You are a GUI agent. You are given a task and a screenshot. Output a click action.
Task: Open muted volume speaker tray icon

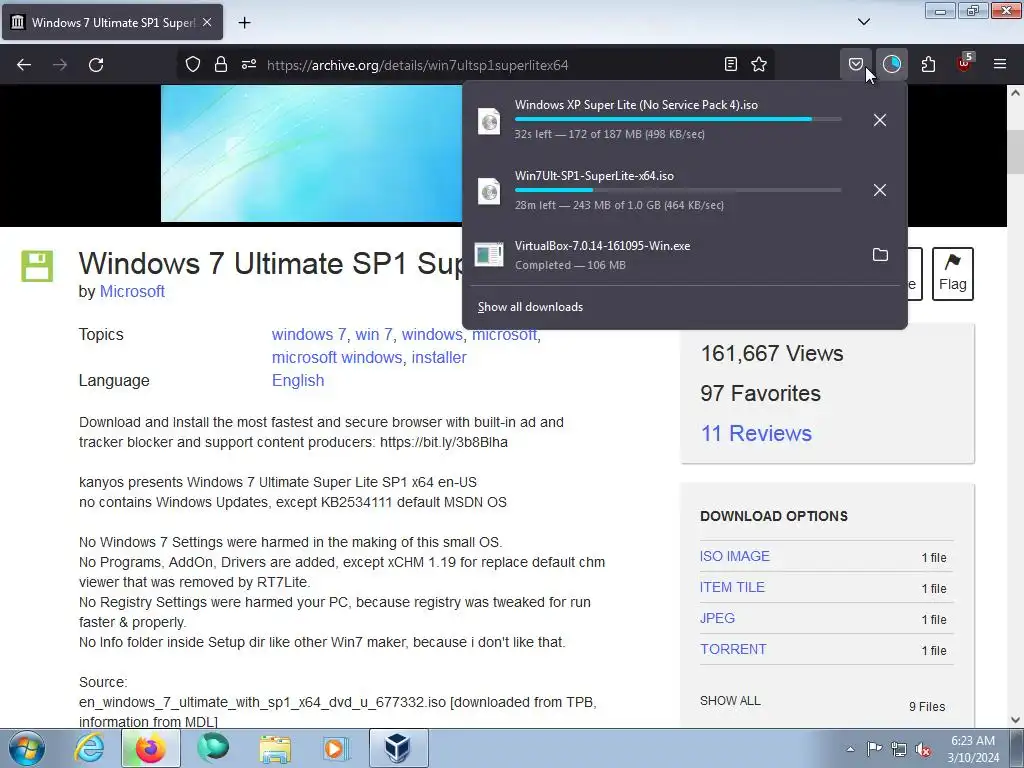pos(923,750)
